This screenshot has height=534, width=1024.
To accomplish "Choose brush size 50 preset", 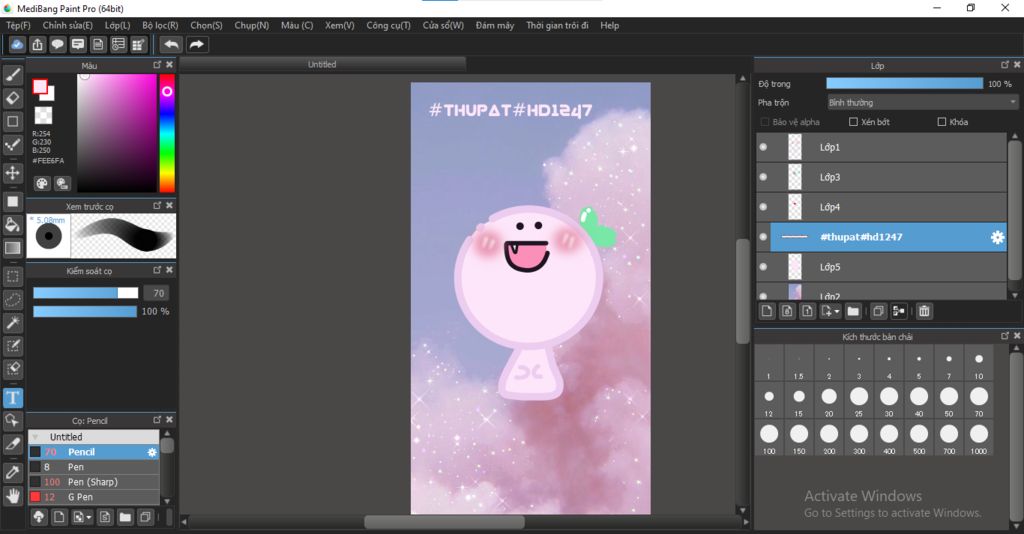I will (x=948, y=396).
